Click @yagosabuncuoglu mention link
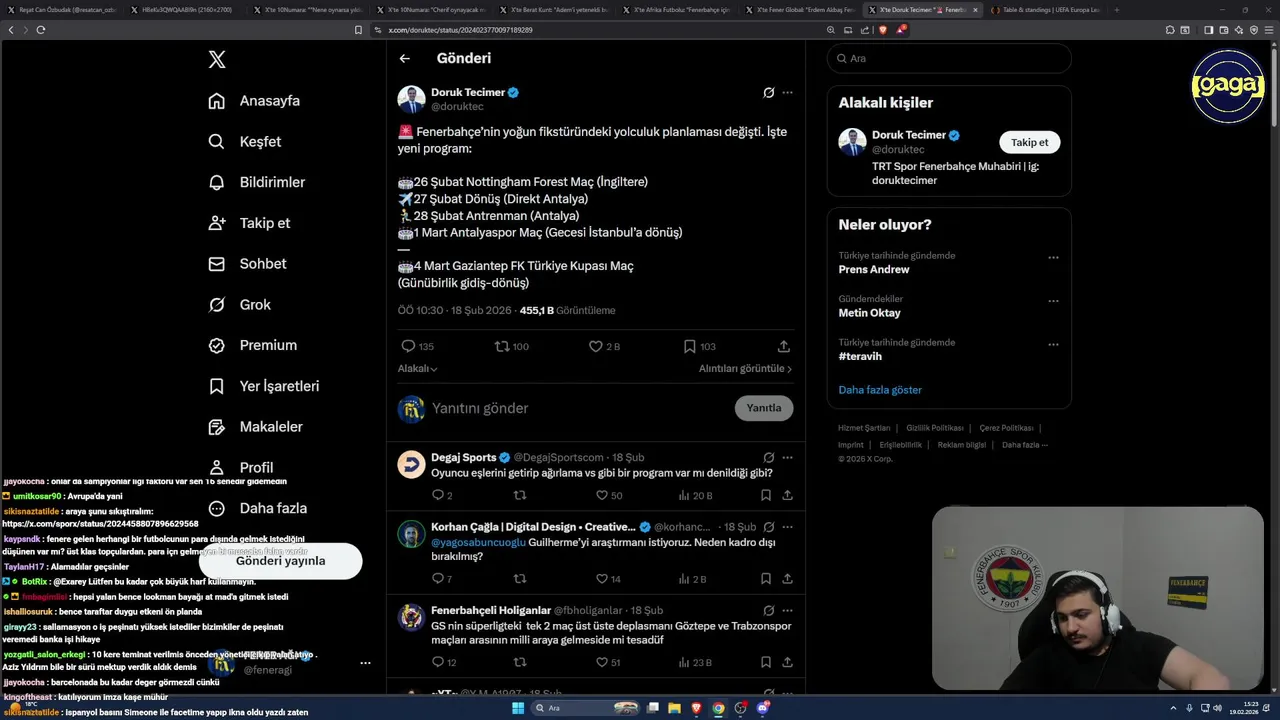 pos(478,542)
